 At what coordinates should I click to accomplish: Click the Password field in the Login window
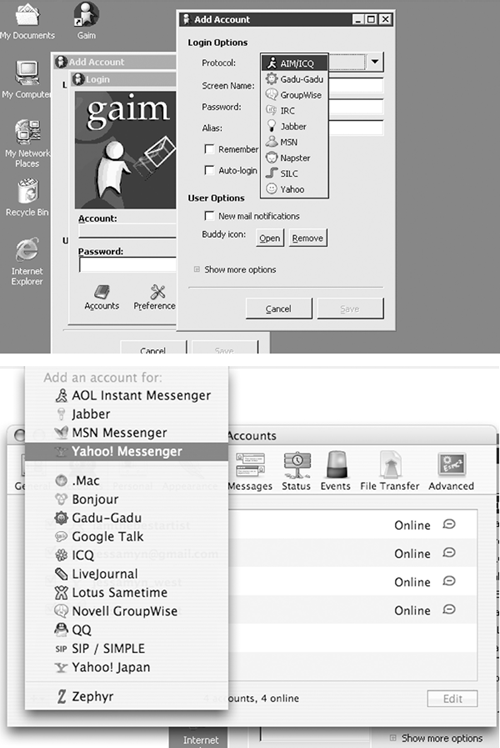pyautogui.click(x=128, y=264)
